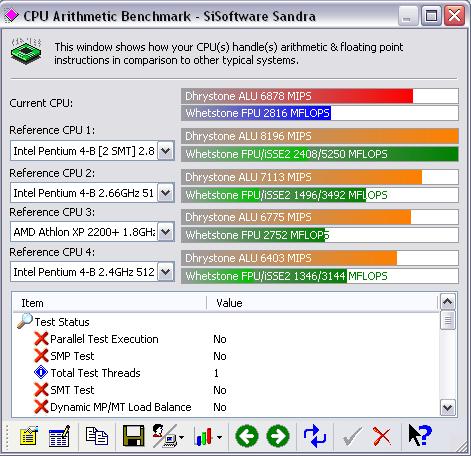
Task: Click the Whetstone FPU 2752 MFLOPS bar
Action: [x=320, y=235]
